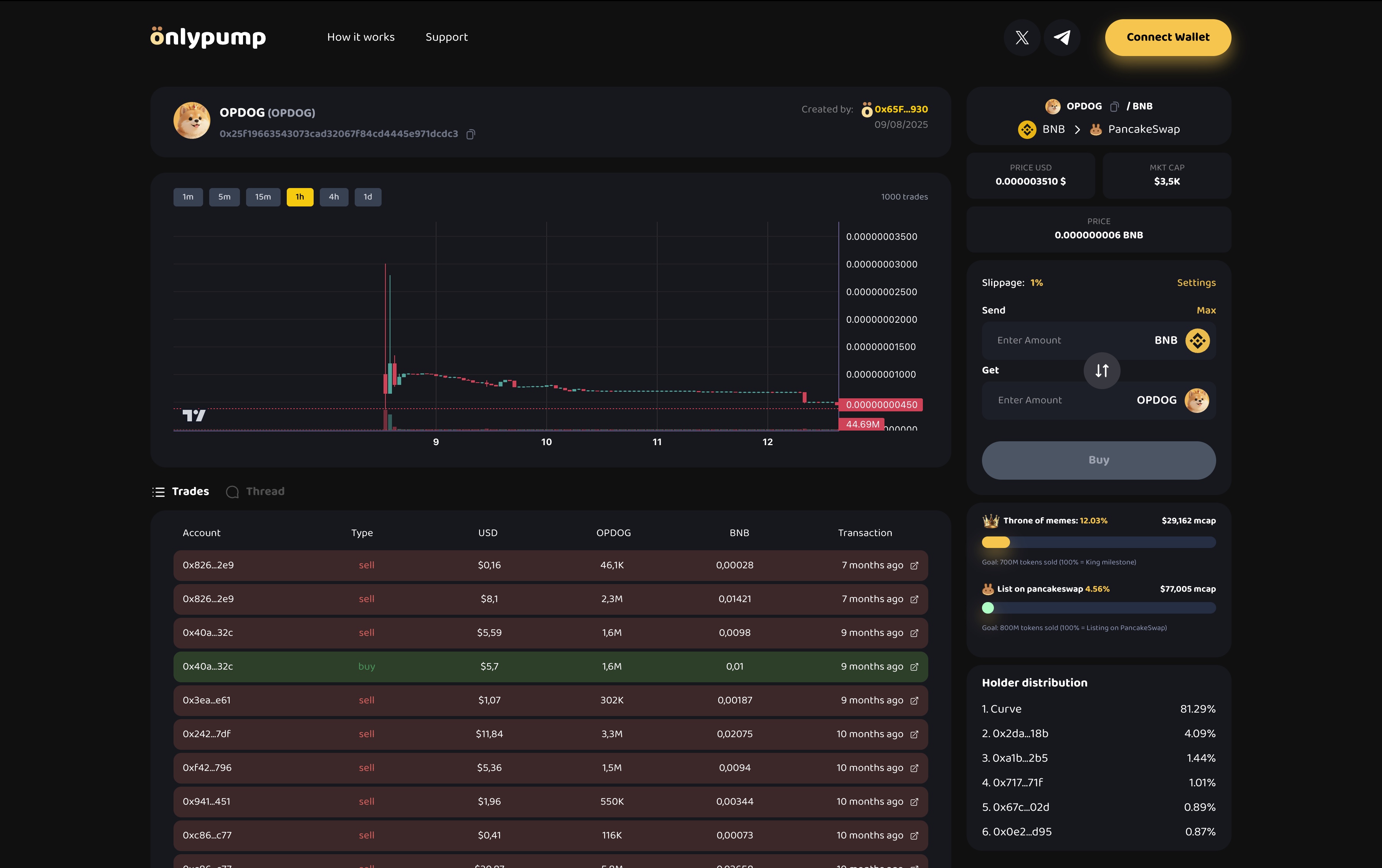
Task: Click the List on pancakeswap progress bar
Action: tap(1098, 607)
